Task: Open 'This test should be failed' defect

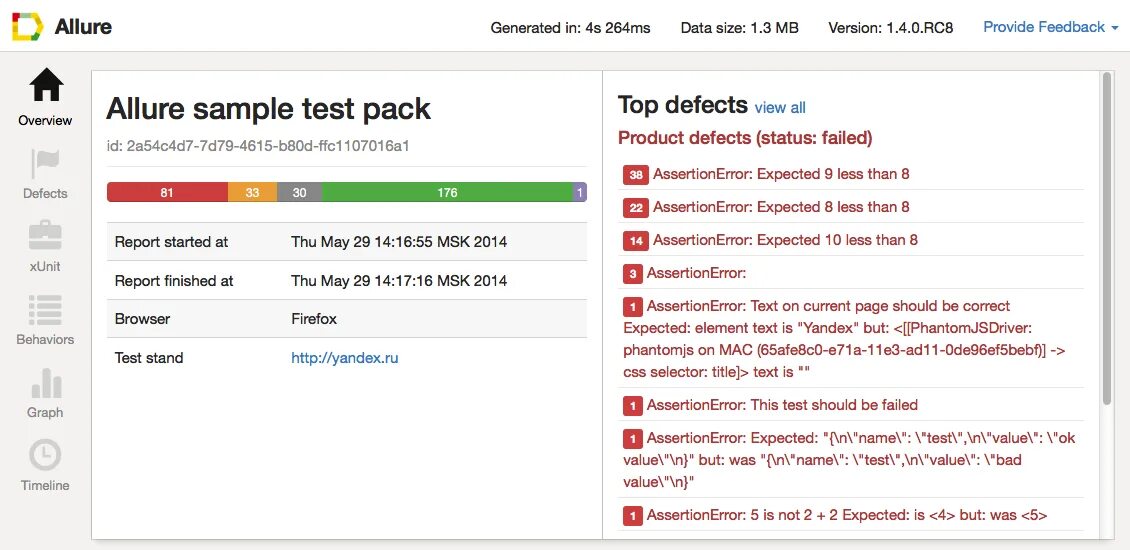Action: click(x=781, y=405)
